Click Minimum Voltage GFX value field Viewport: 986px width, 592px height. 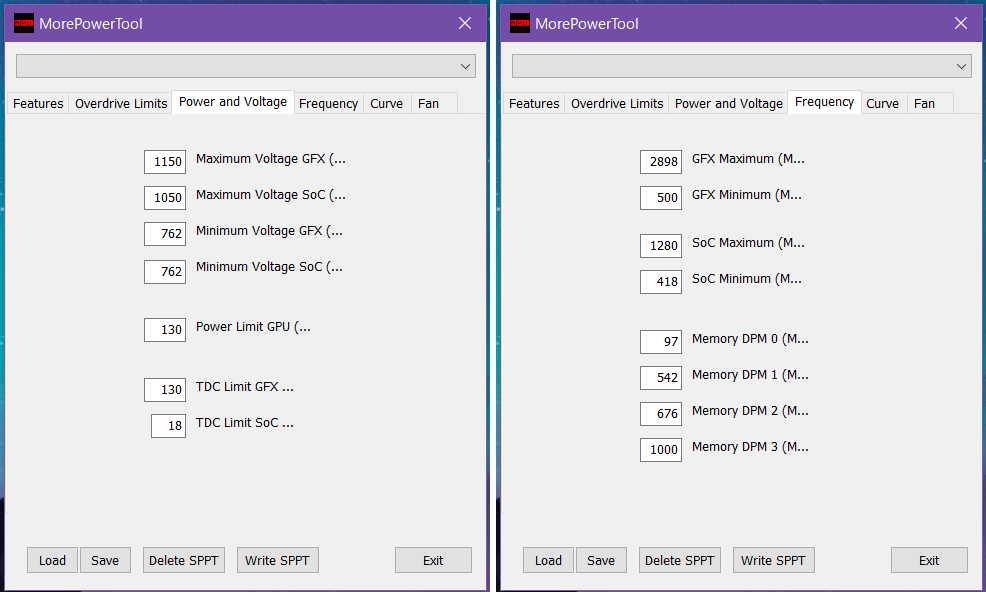click(165, 233)
